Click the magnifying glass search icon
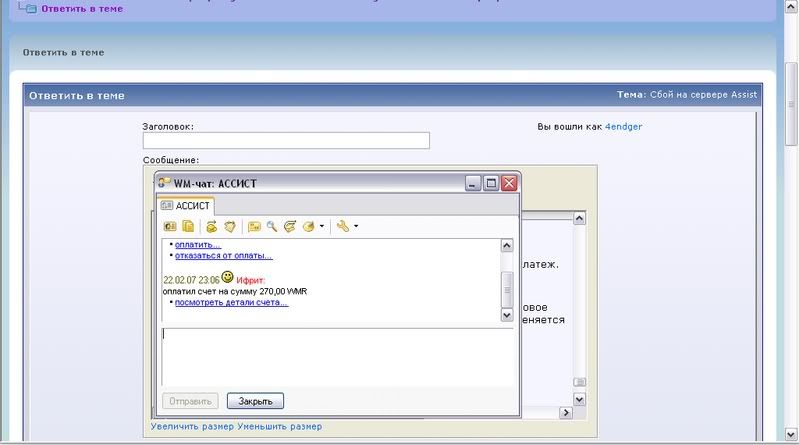The image size is (799, 445). click(x=272, y=226)
